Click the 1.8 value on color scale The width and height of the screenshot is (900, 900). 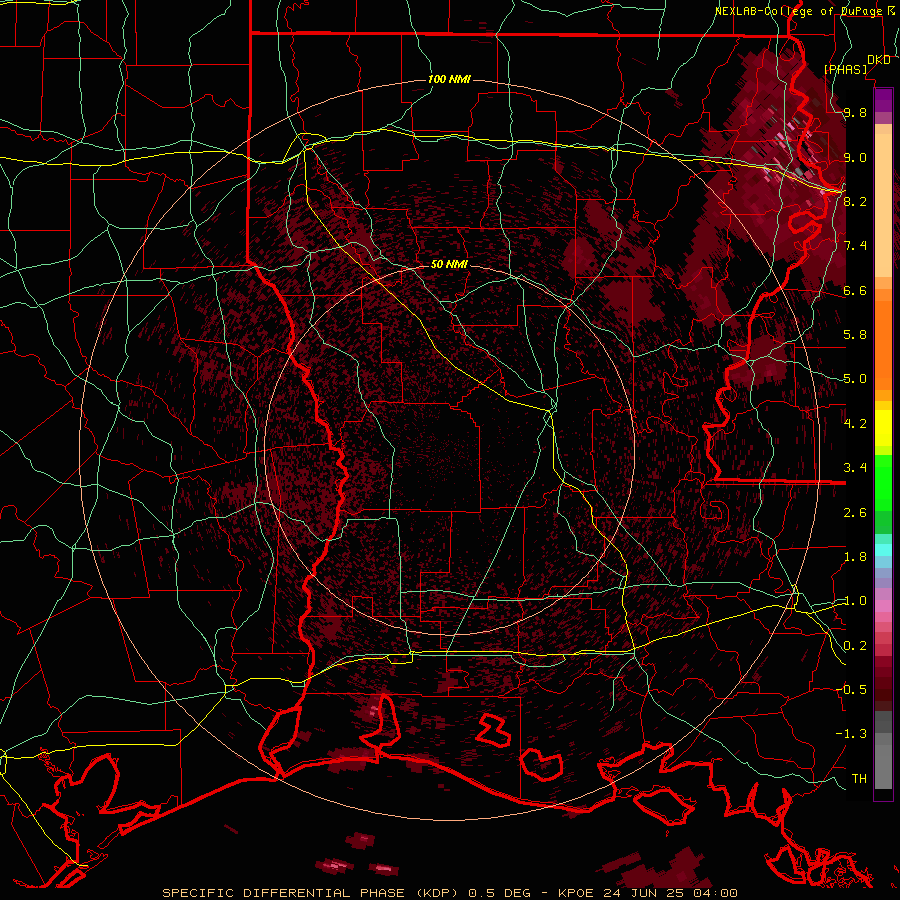click(x=855, y=557)
